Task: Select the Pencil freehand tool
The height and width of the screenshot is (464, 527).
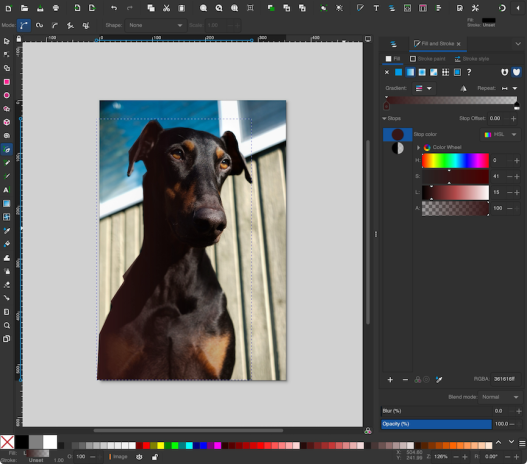Action: click(x=6, y=163)
